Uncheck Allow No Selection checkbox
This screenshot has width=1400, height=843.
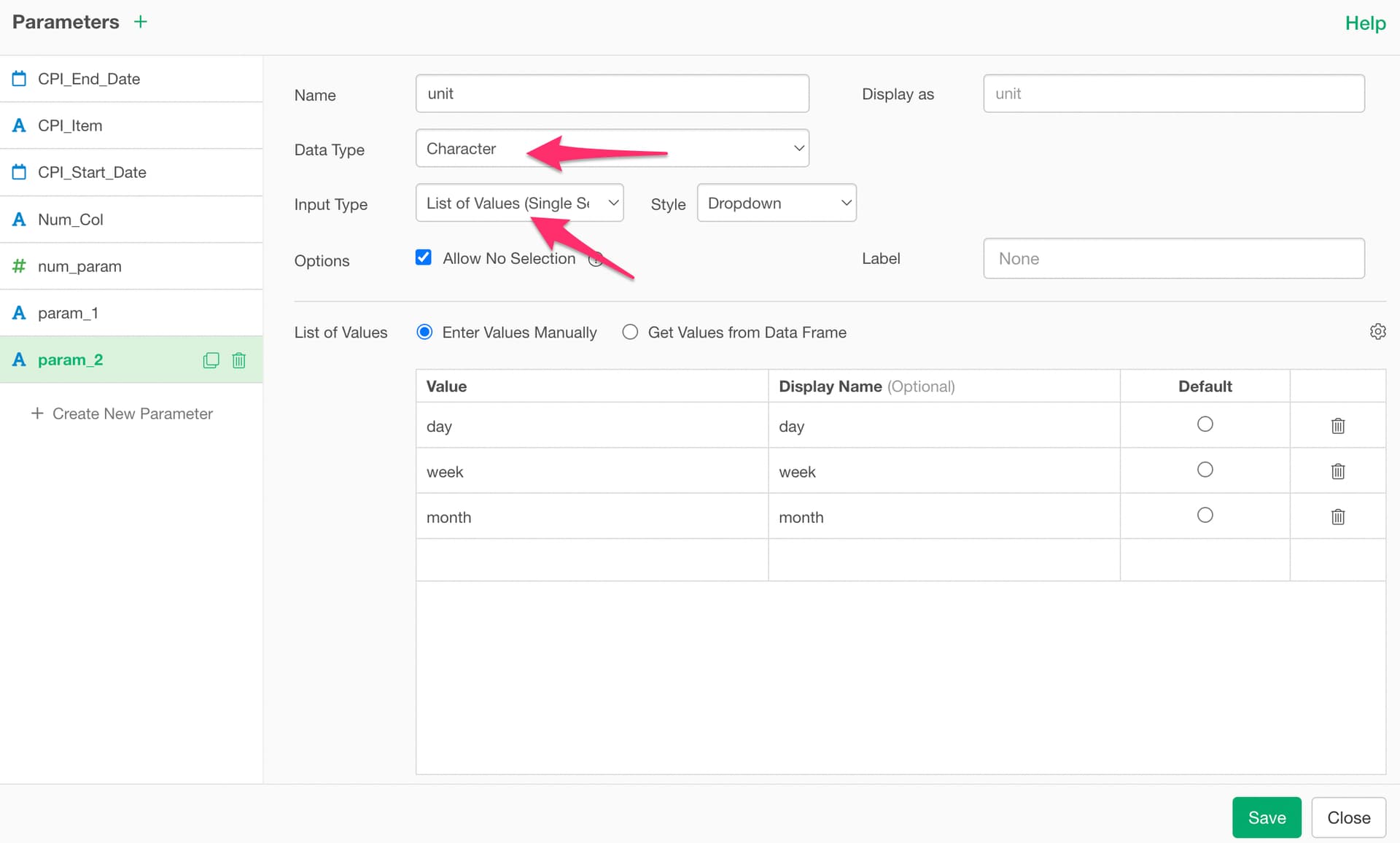(x=424, y=257)
